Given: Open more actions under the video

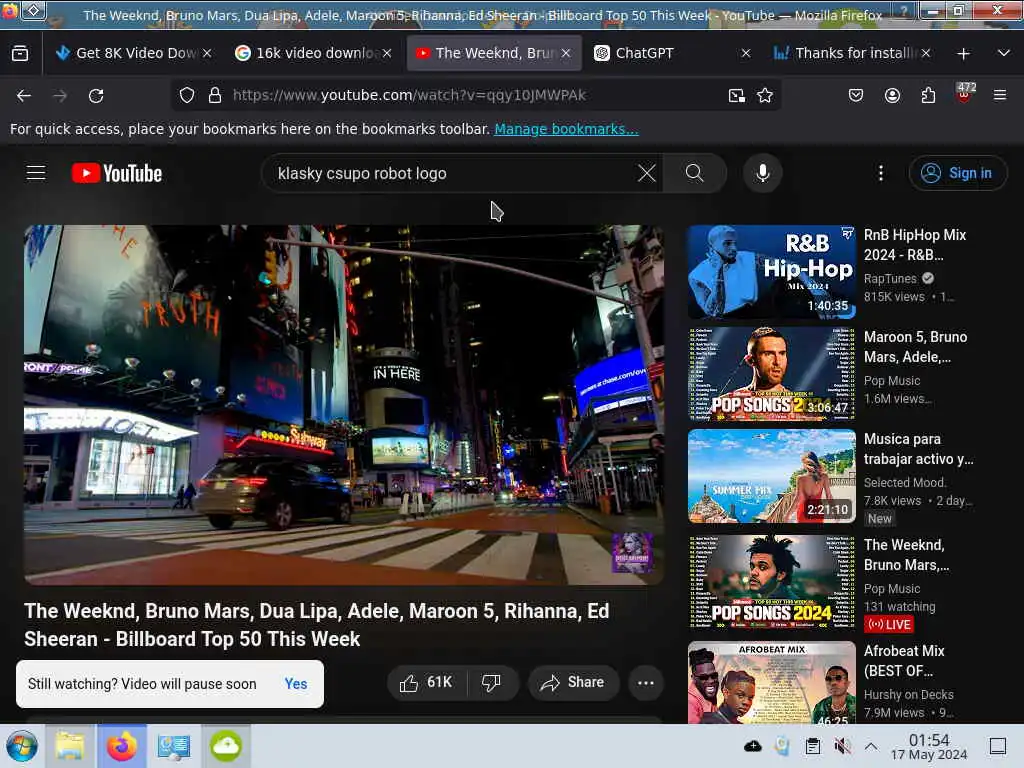Looking at the screenshot, I should click(645, 682).
